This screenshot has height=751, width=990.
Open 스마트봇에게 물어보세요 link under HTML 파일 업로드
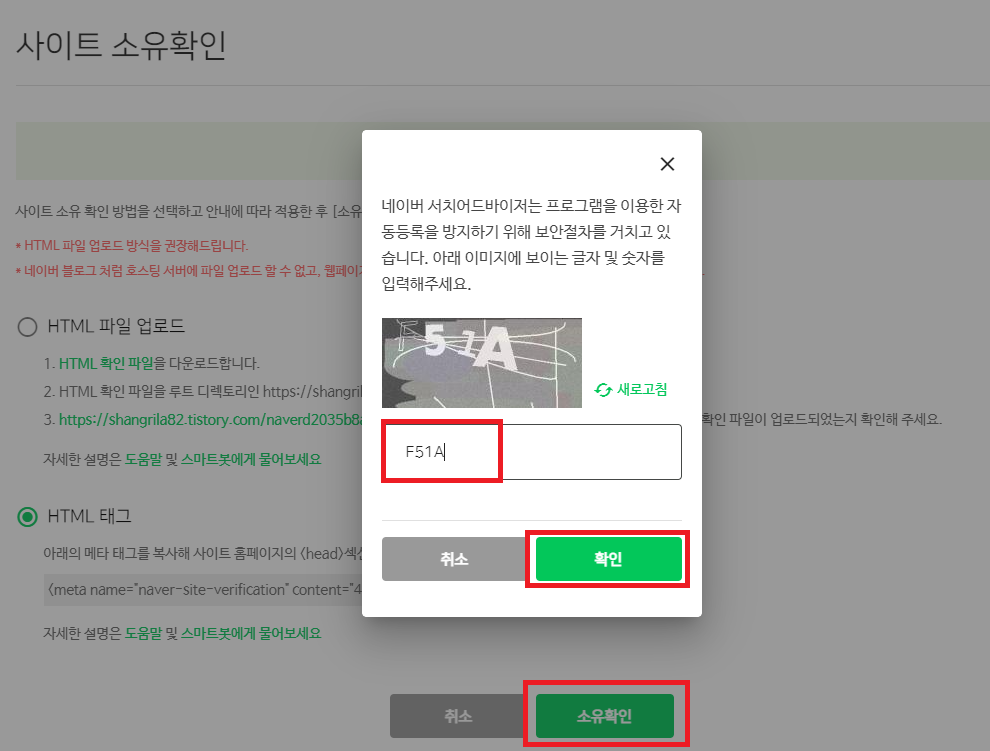(251, 459)
